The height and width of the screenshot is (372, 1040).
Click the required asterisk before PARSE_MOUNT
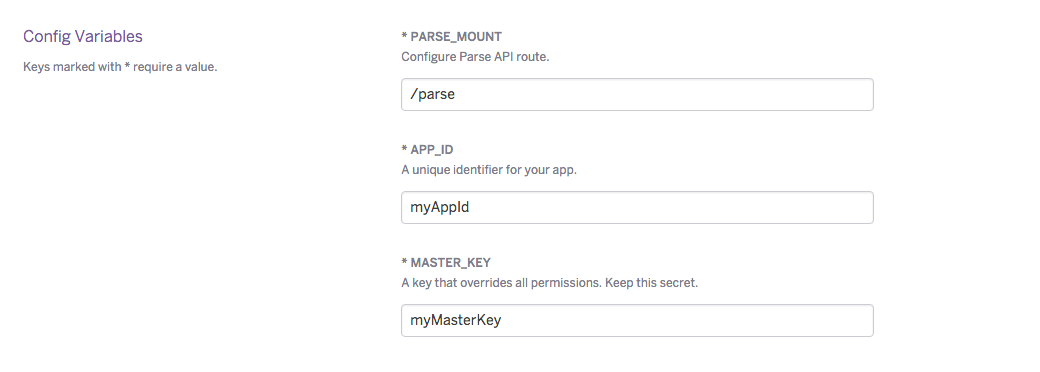[x=405, y=35]
